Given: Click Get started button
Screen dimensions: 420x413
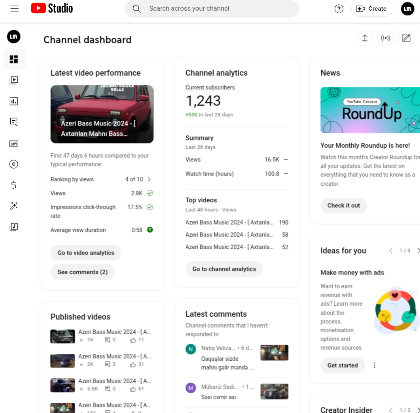Looking at the screenshot, I should 343,365.
